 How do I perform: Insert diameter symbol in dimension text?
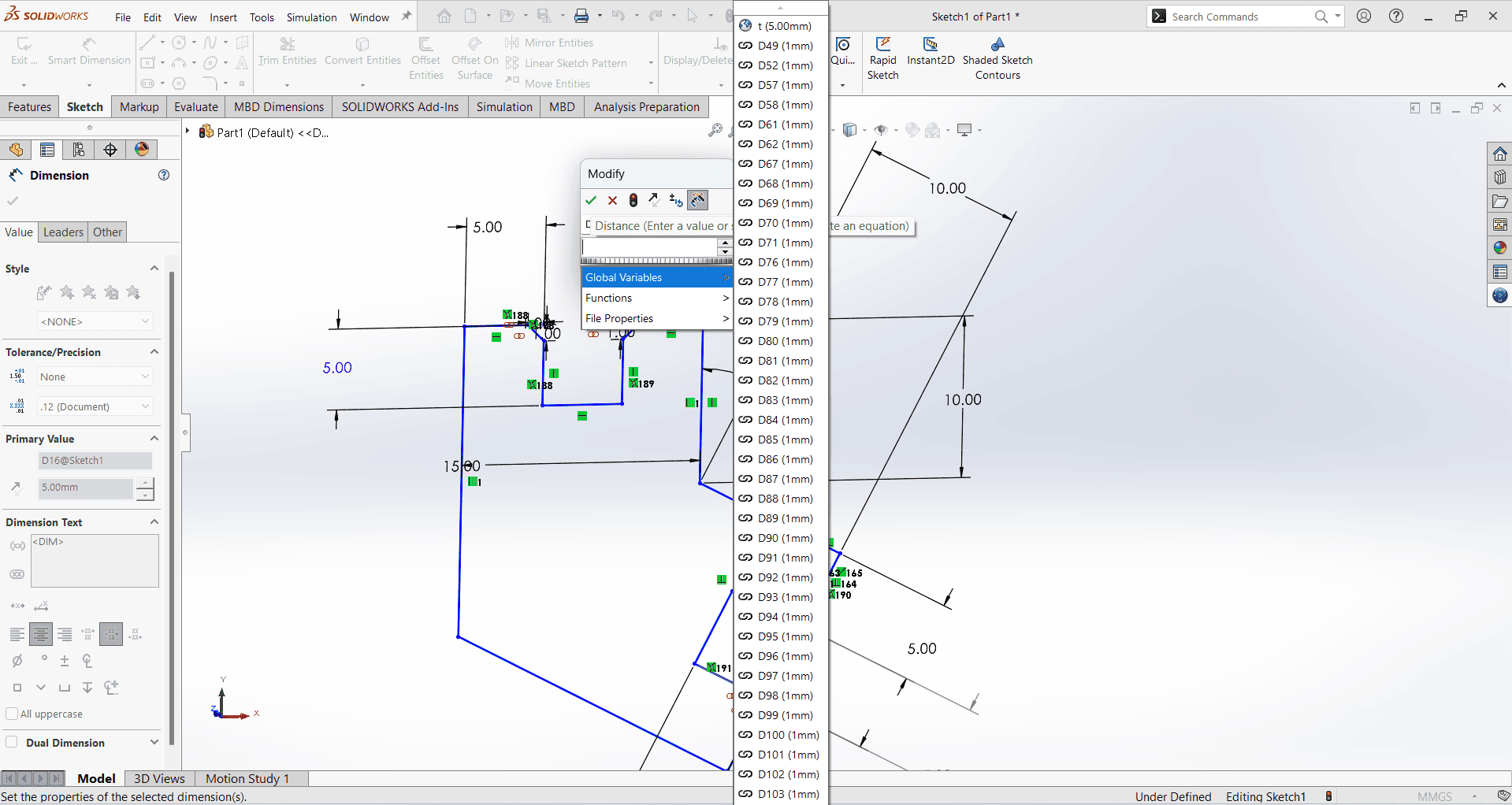(x=17, y=661)
